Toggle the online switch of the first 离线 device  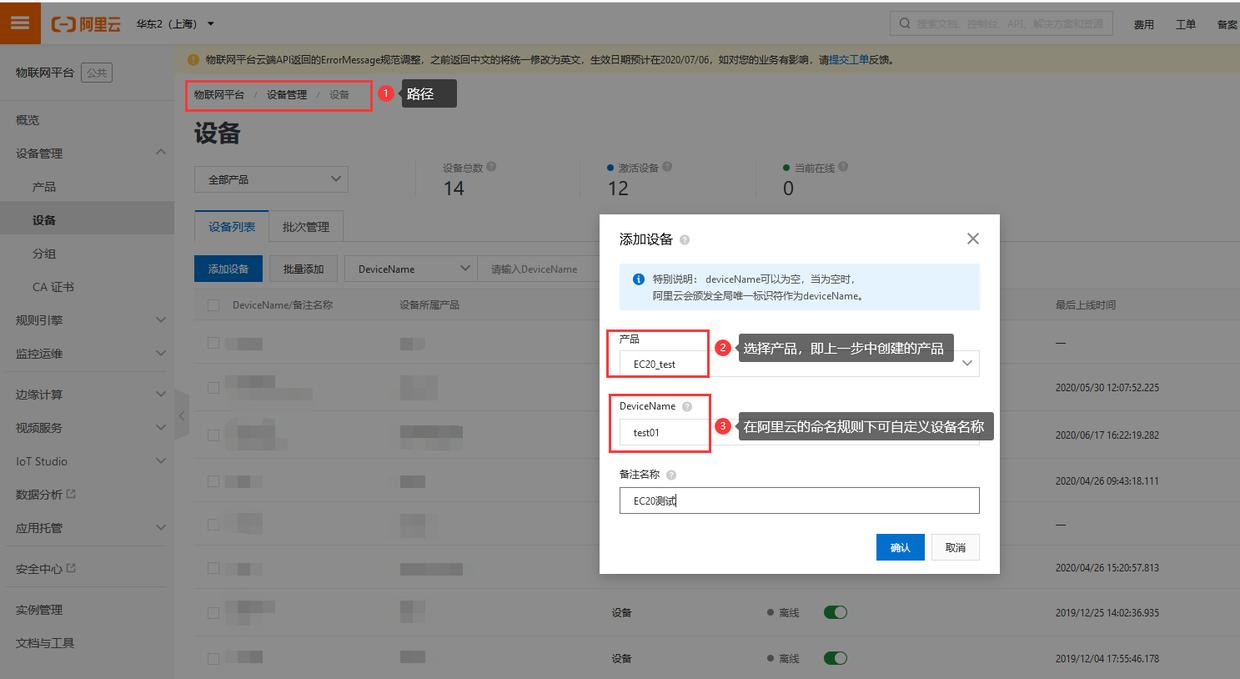[x=835, y=611]
